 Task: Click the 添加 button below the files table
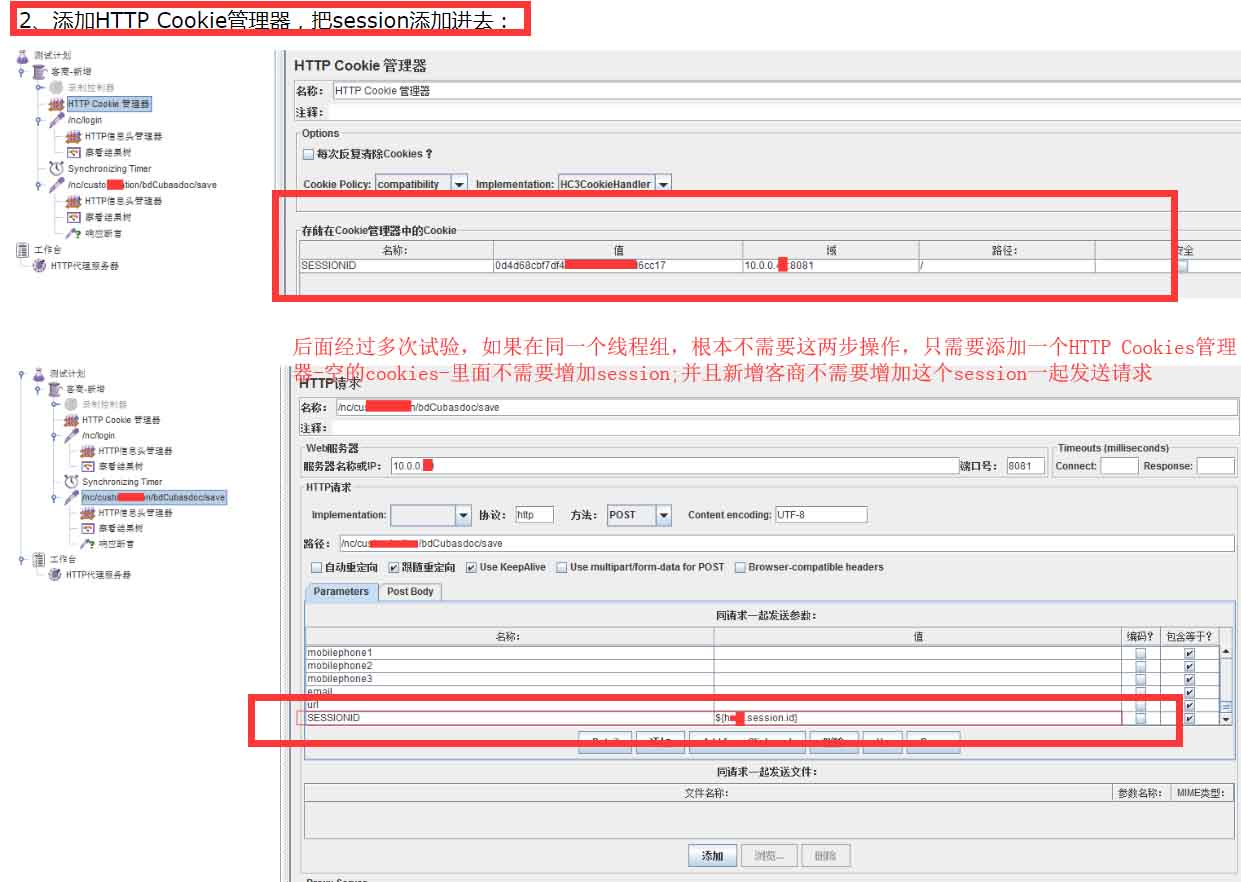[x=712, y=855]
